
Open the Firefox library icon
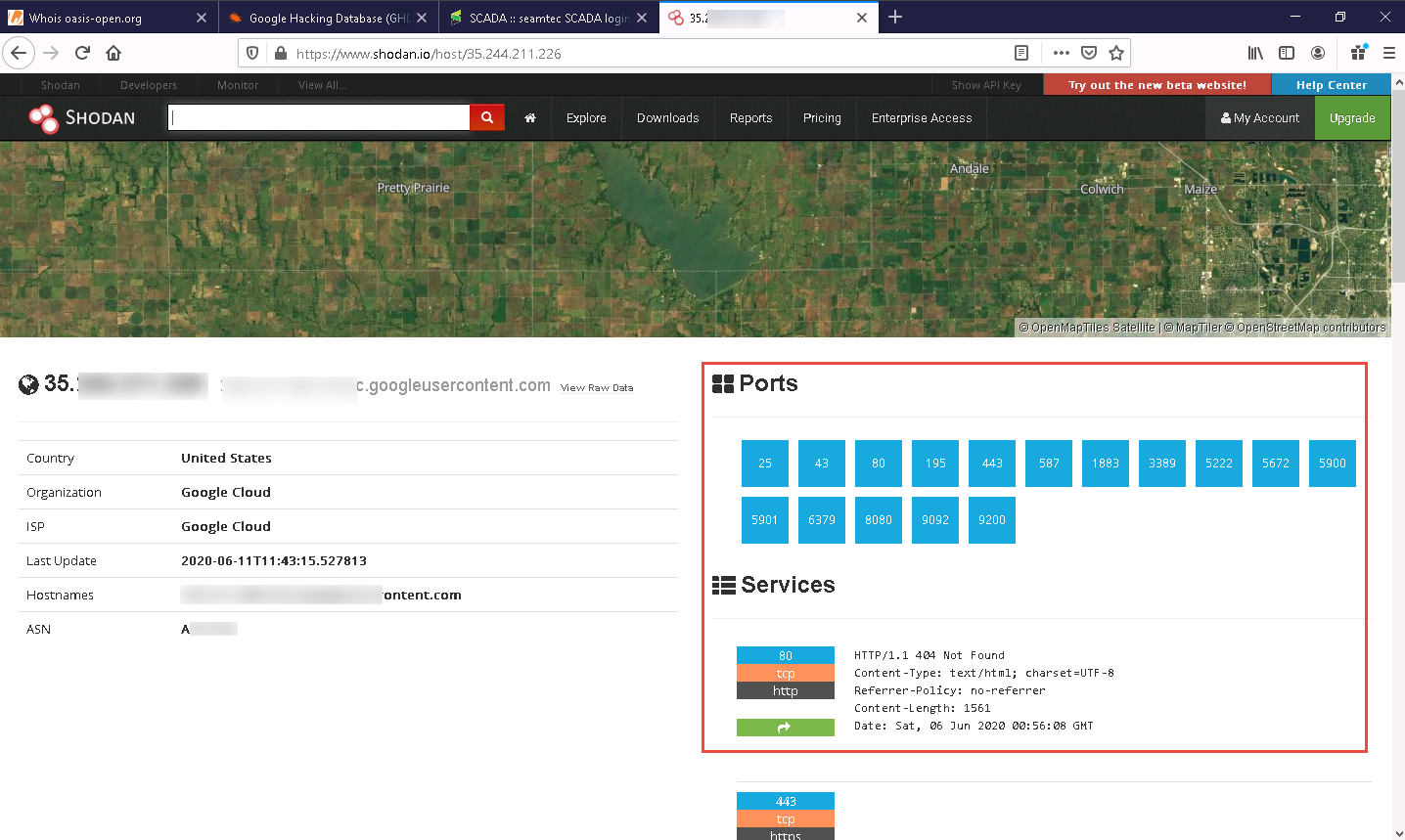tap(1255, 53)
